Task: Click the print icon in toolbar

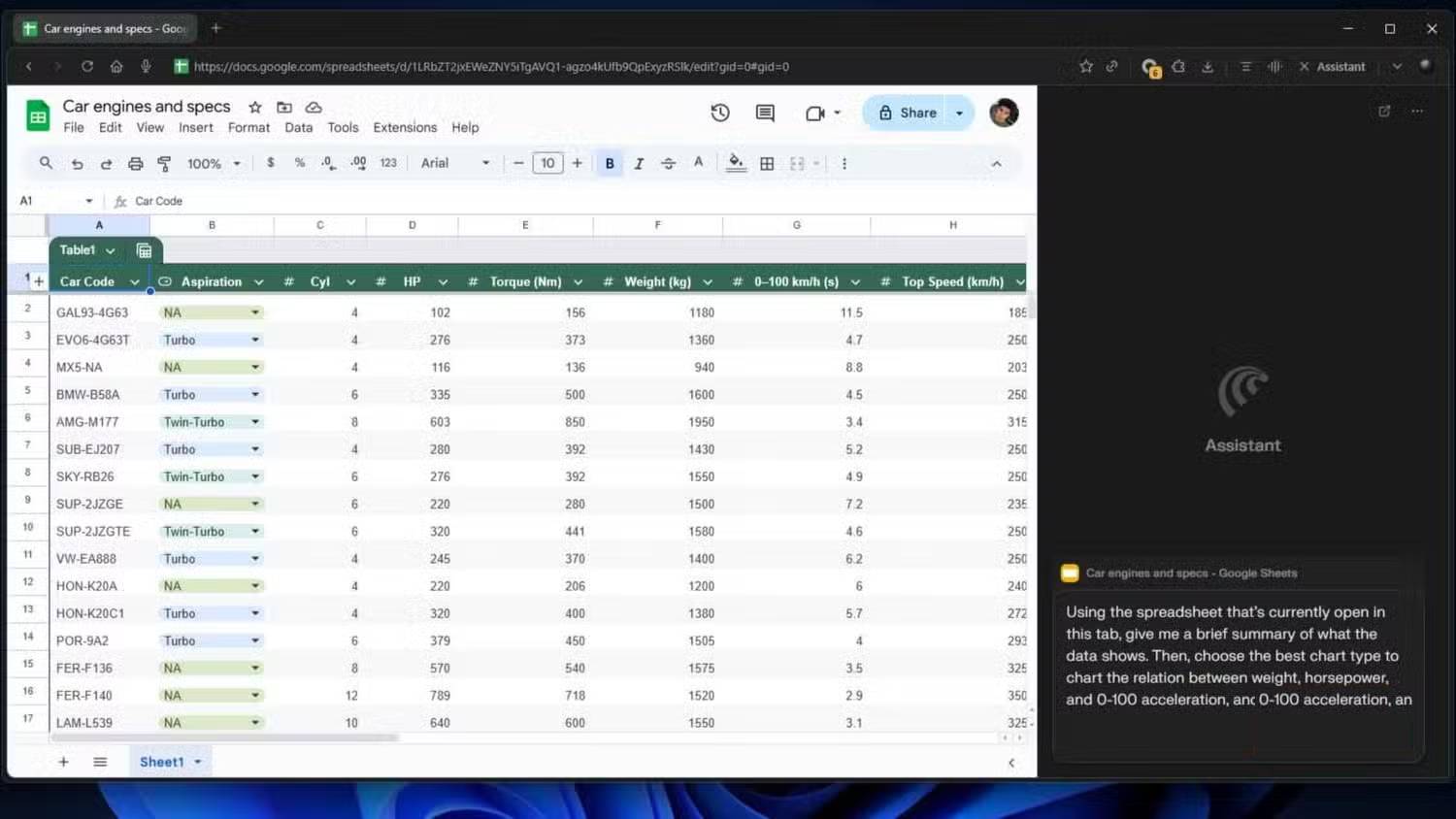Action: (x=135, y=164)
